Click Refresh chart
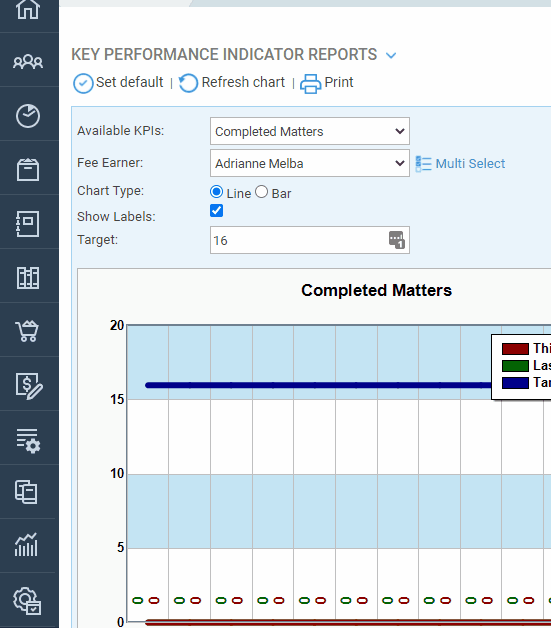The width and height of the screenshot is (551, 628). 231,83
